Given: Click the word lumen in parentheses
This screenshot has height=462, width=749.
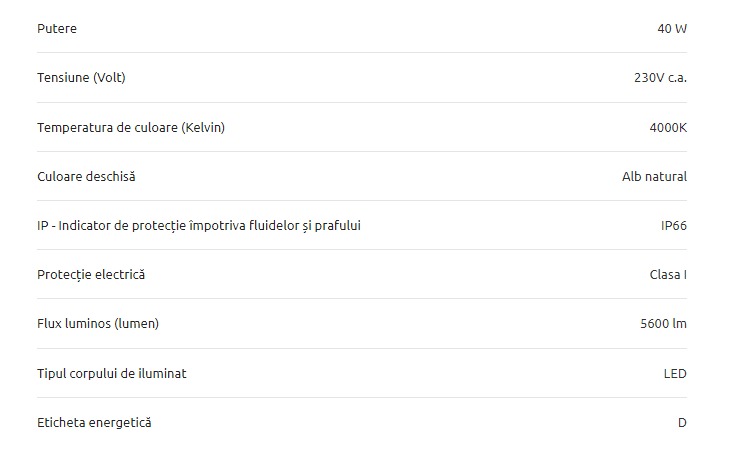Looking at the screenshot, I should tap(137, 323).
